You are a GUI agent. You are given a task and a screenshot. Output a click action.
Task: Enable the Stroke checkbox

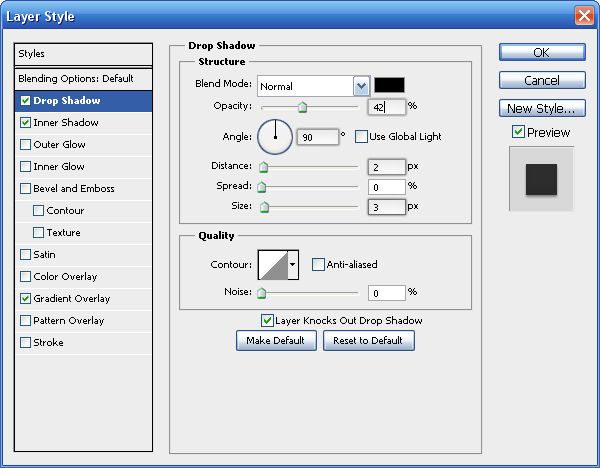(x=26, y=342)
